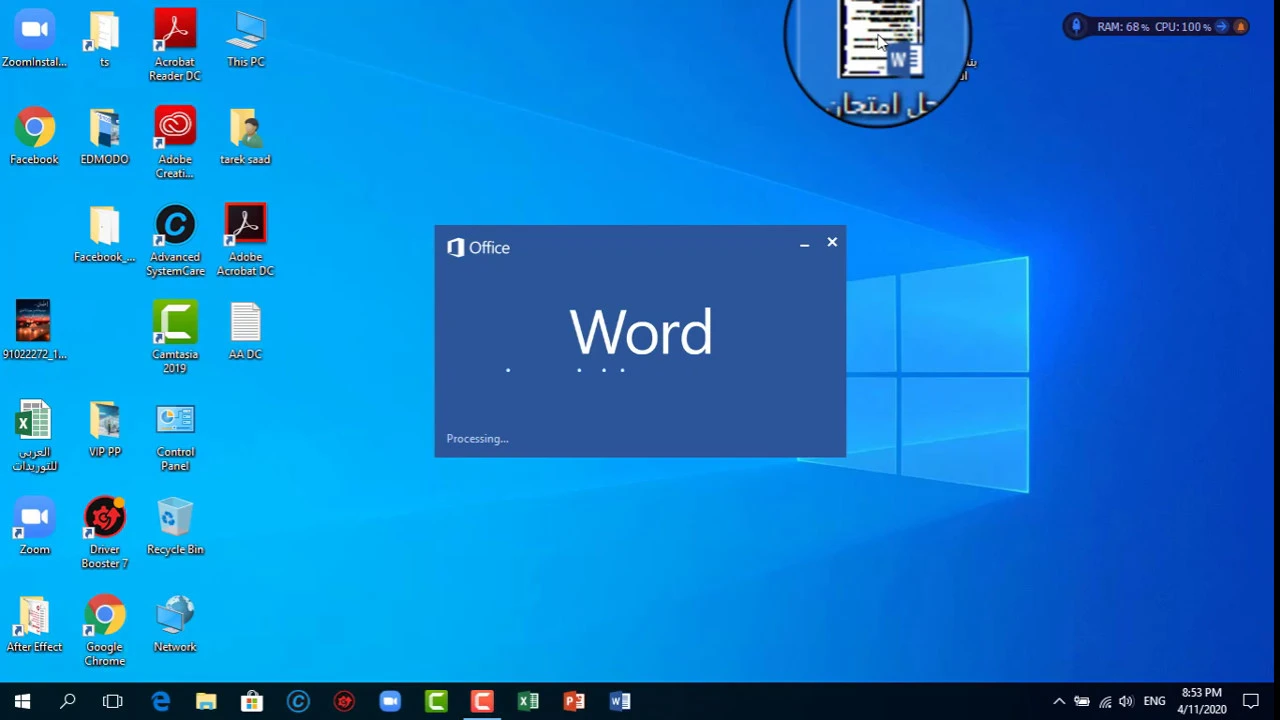Launch Adobe Creati... desktop shortcut
Viewport: 1280px width, 720px height.
pos(175,144)
